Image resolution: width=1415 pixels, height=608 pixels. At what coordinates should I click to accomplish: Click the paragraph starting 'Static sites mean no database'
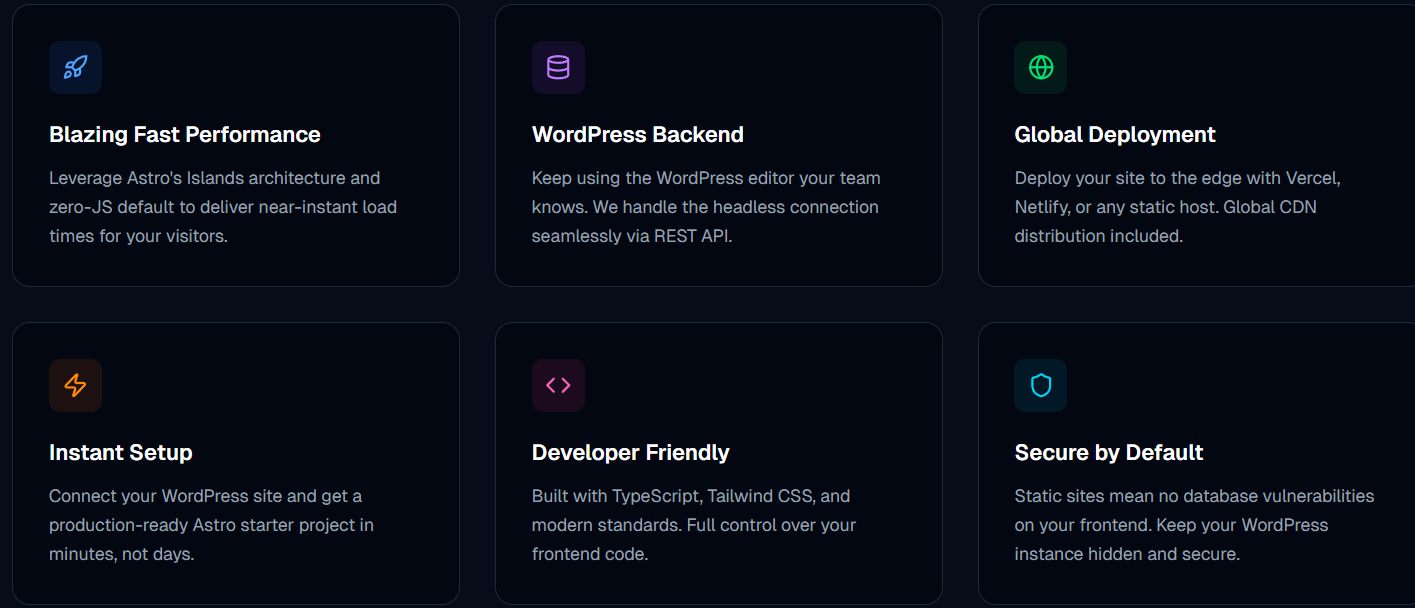click(1195, 525)
